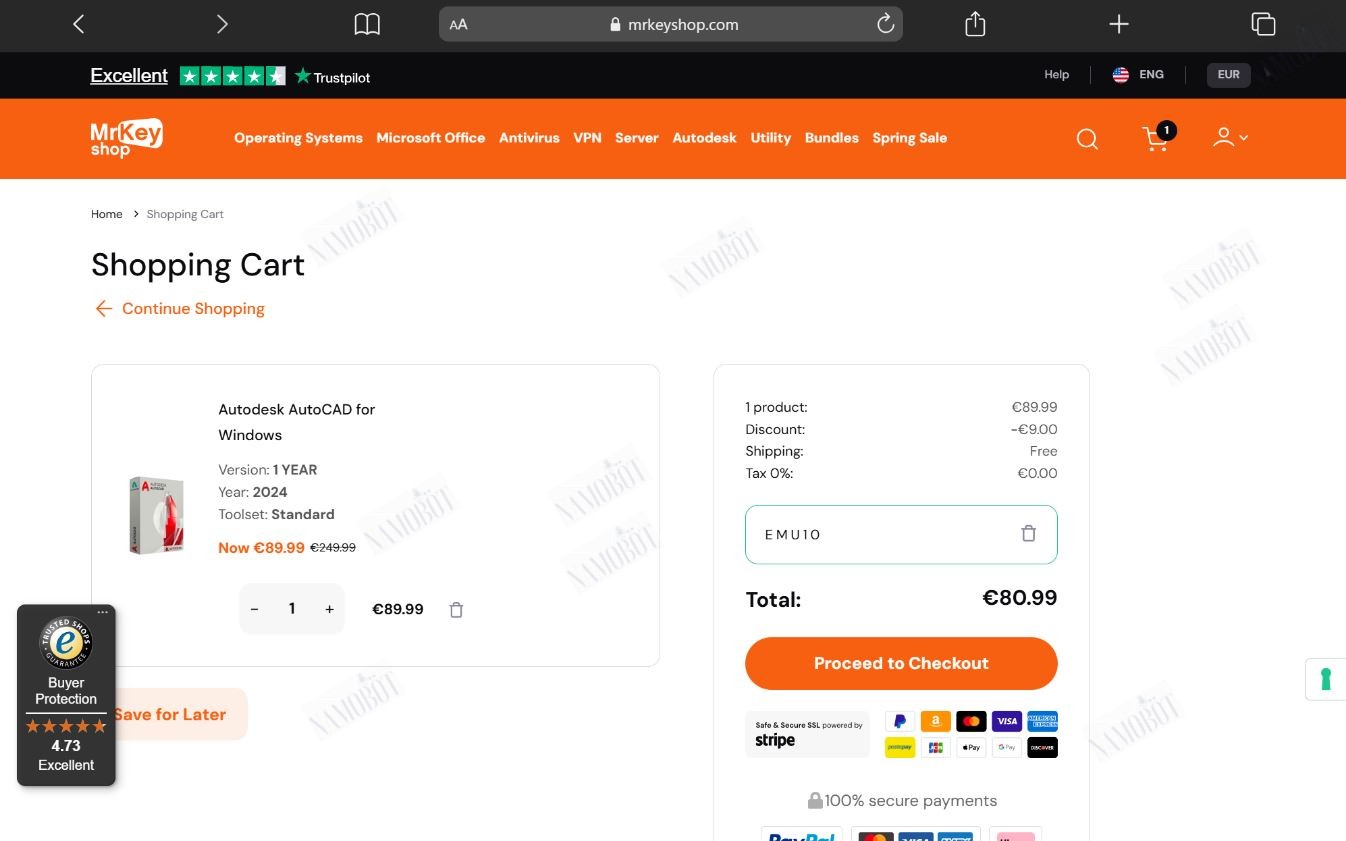Select the crossed-out €249.99 price
Screen dimensions: 1346x841
[x=332, y=548]
